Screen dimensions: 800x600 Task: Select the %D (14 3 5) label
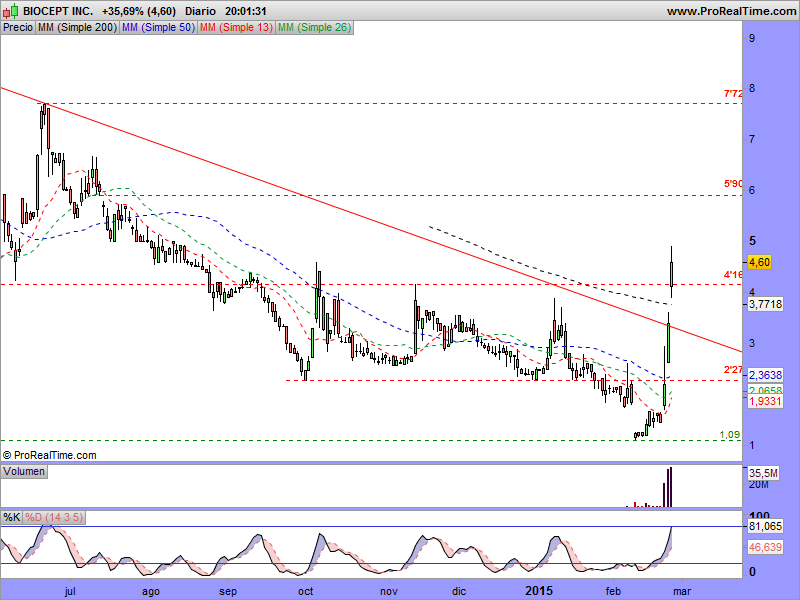tap(54, 517)
